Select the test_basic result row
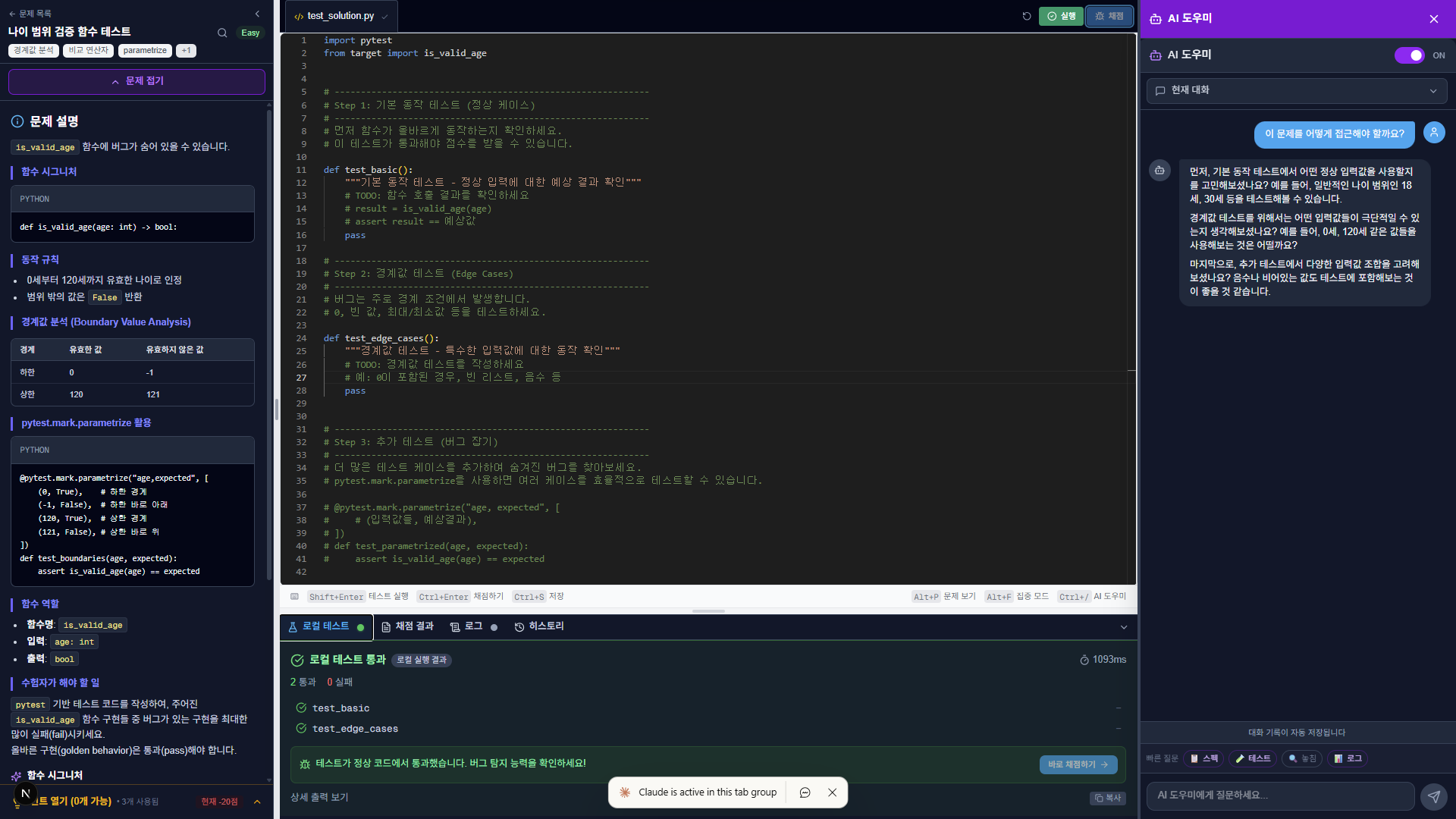The height and width of the screenshot is (819, 1456). [x=708, y=708]
